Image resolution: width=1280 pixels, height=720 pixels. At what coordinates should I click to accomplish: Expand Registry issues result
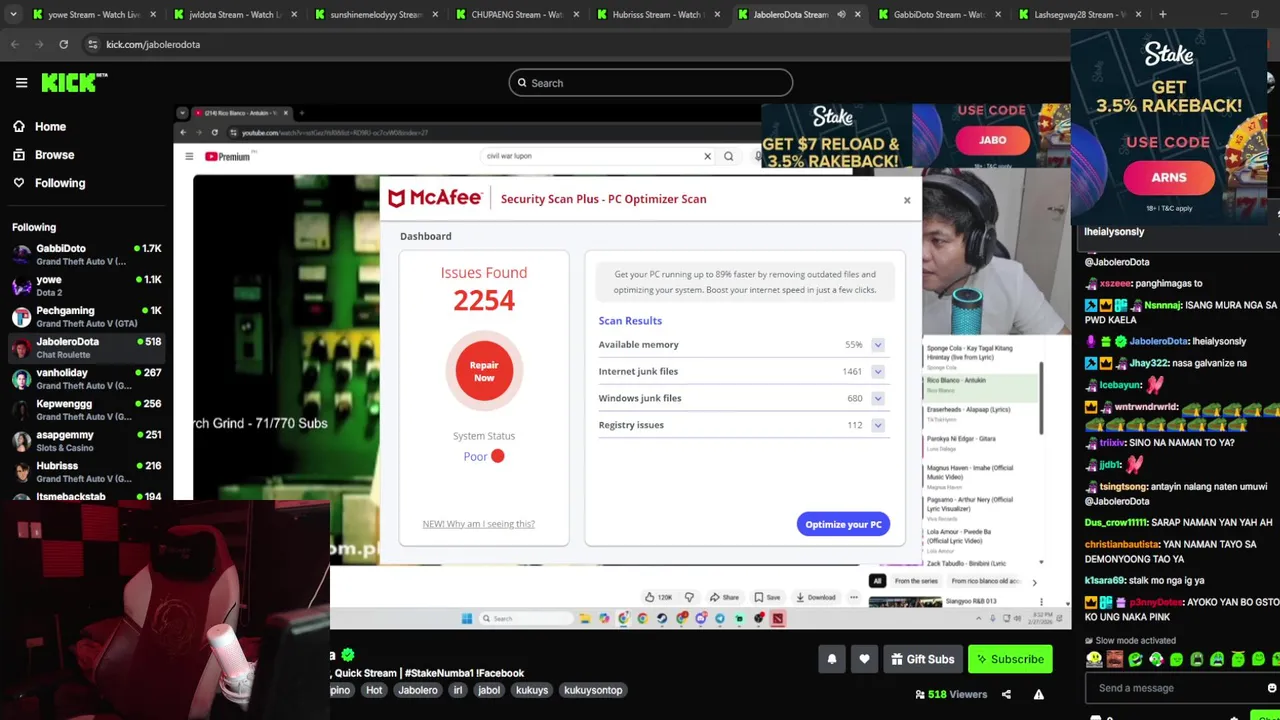[877, 425]
